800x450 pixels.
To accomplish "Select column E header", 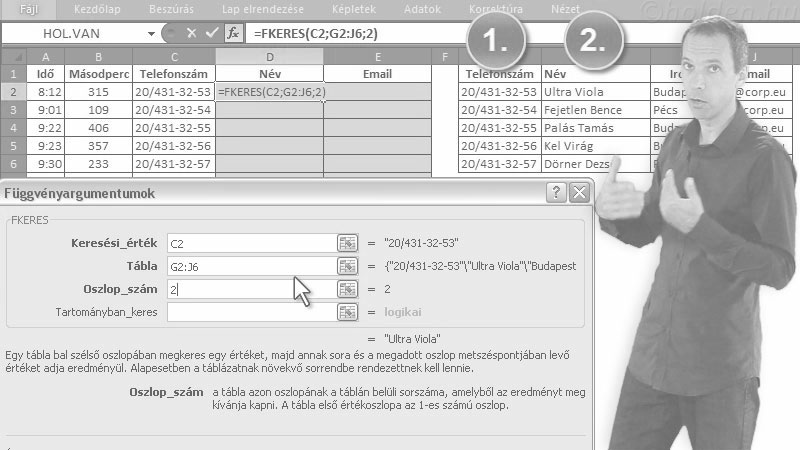I will (x=377, y=57).
